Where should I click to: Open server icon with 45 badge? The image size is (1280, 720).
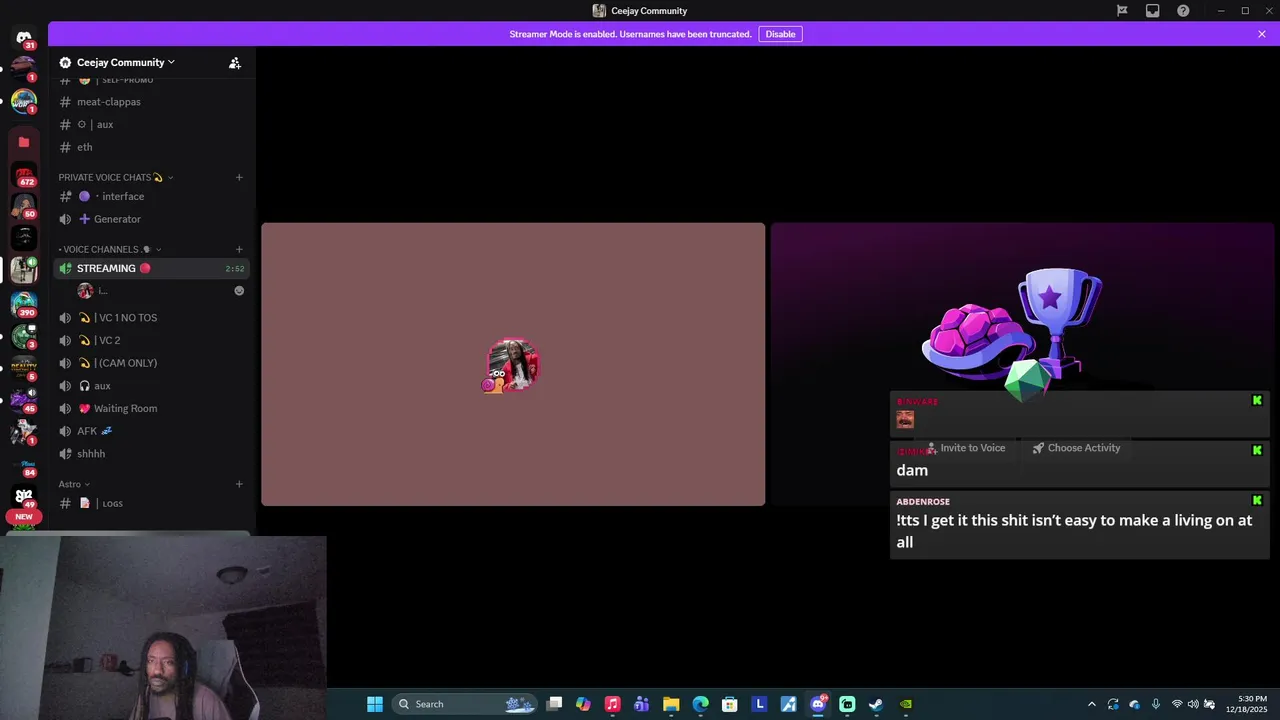pyautogui.click(x=24, y=400)
